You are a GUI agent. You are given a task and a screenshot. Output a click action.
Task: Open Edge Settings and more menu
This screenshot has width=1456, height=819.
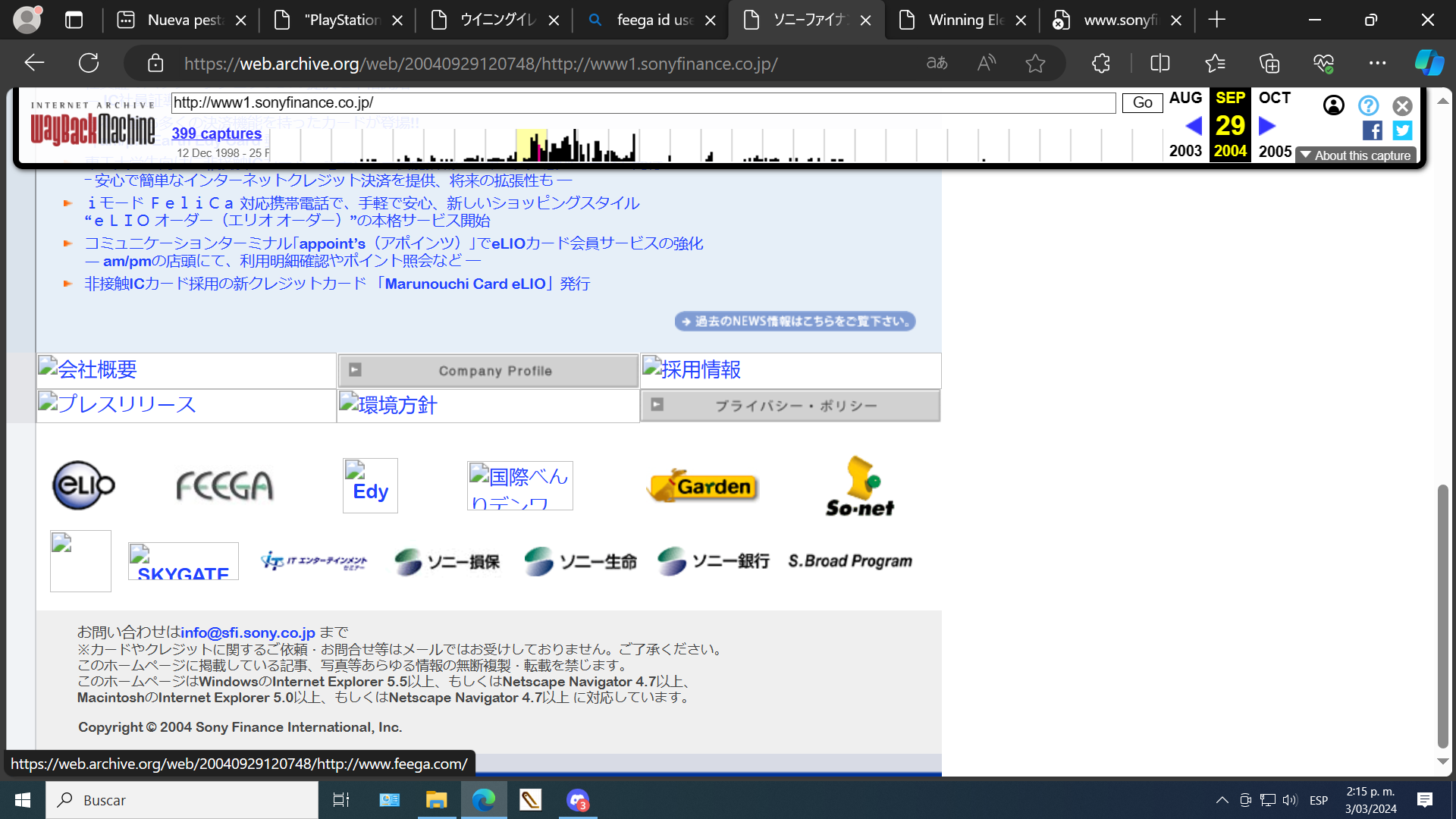[x=1378, y=63]
